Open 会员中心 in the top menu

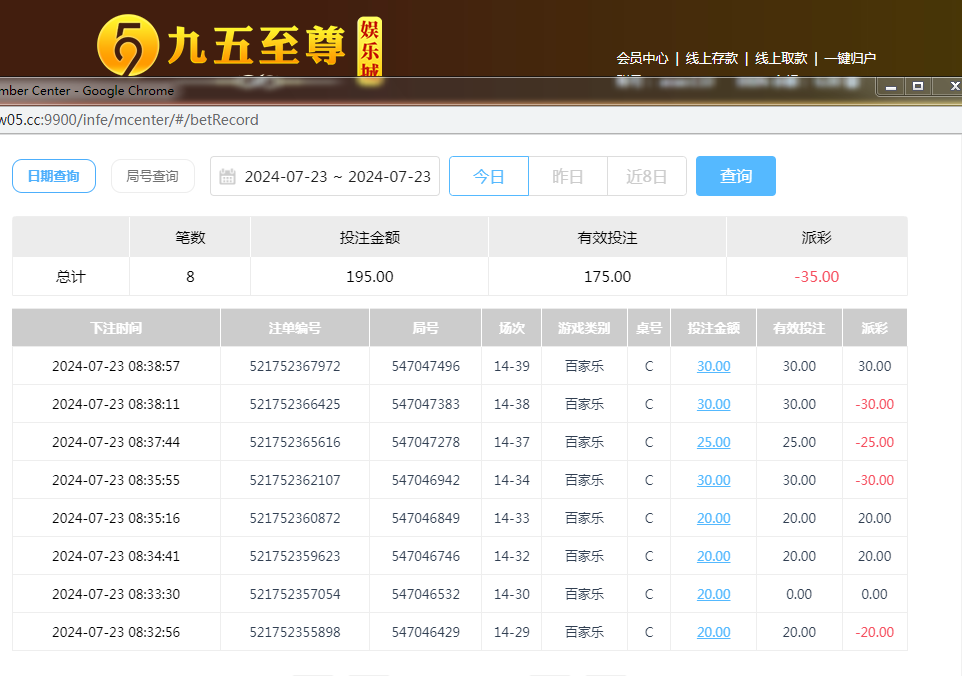click(642, 58)
